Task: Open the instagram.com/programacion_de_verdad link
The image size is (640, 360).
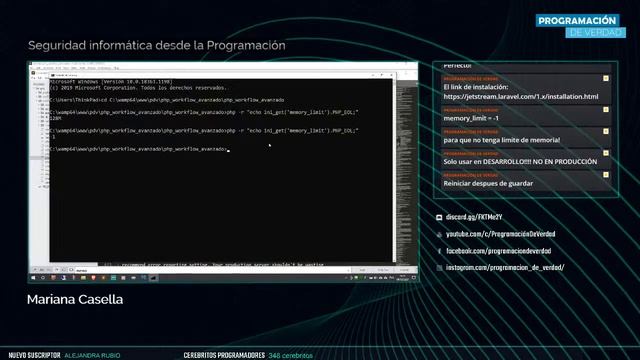Action: 505,268
